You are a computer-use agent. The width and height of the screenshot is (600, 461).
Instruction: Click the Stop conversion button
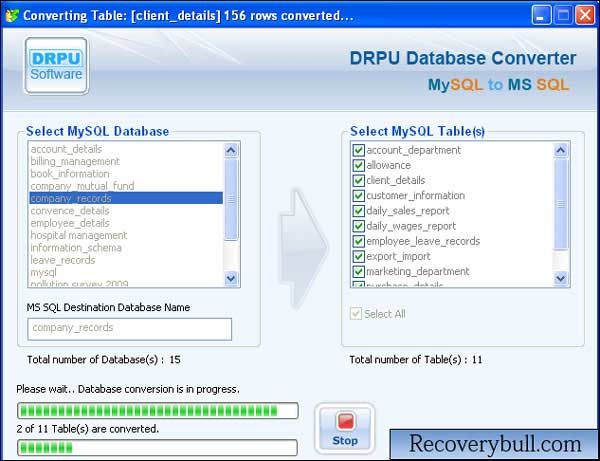point(345,428)
